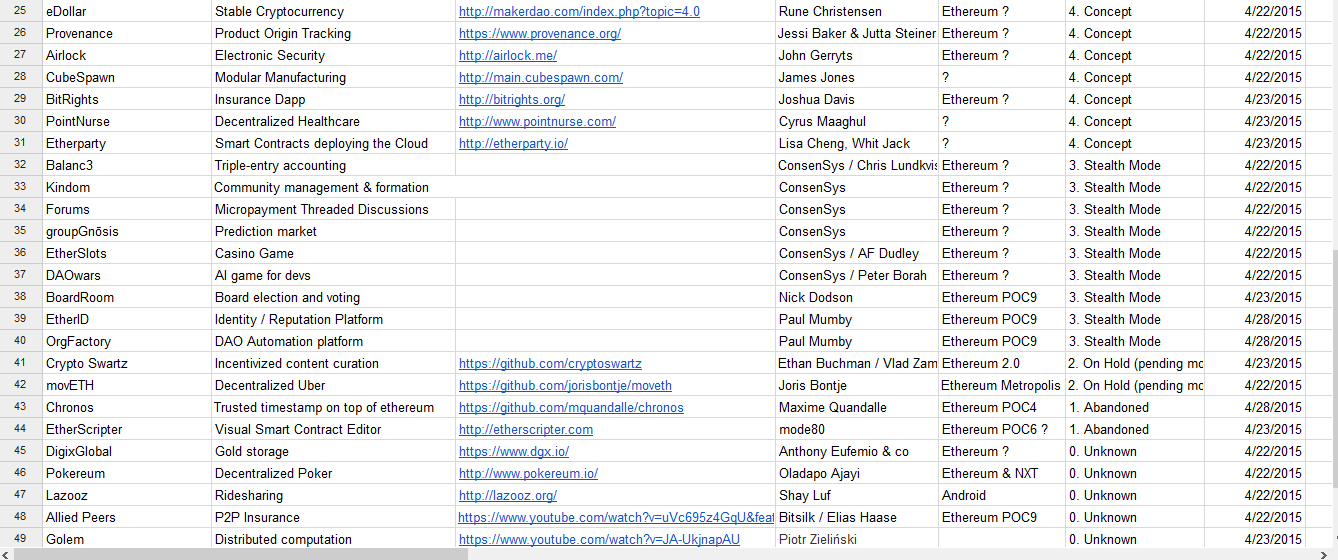Image resolution: width=1338 pixels, height=560 pixels.
Task: Open the github cryptoswartz link
Action: pyautogui.click(x=550, y=364)
